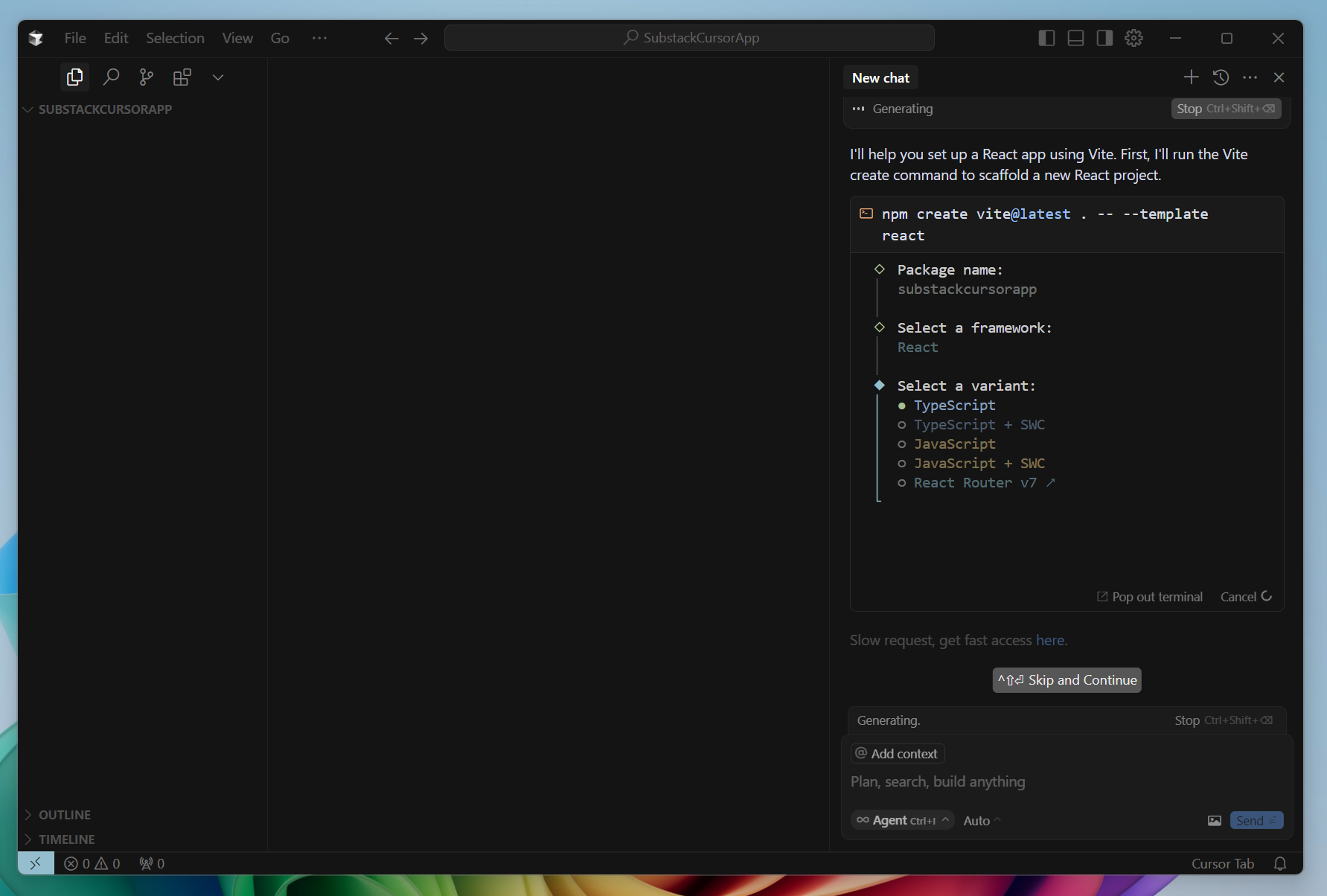Click the 'substackcursorapp' package name value

(967, 289)
